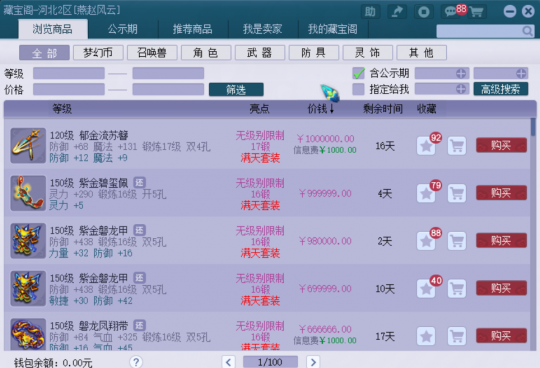Click the 筛选 filter button
The image size is (540, 368).
[236, 90]
